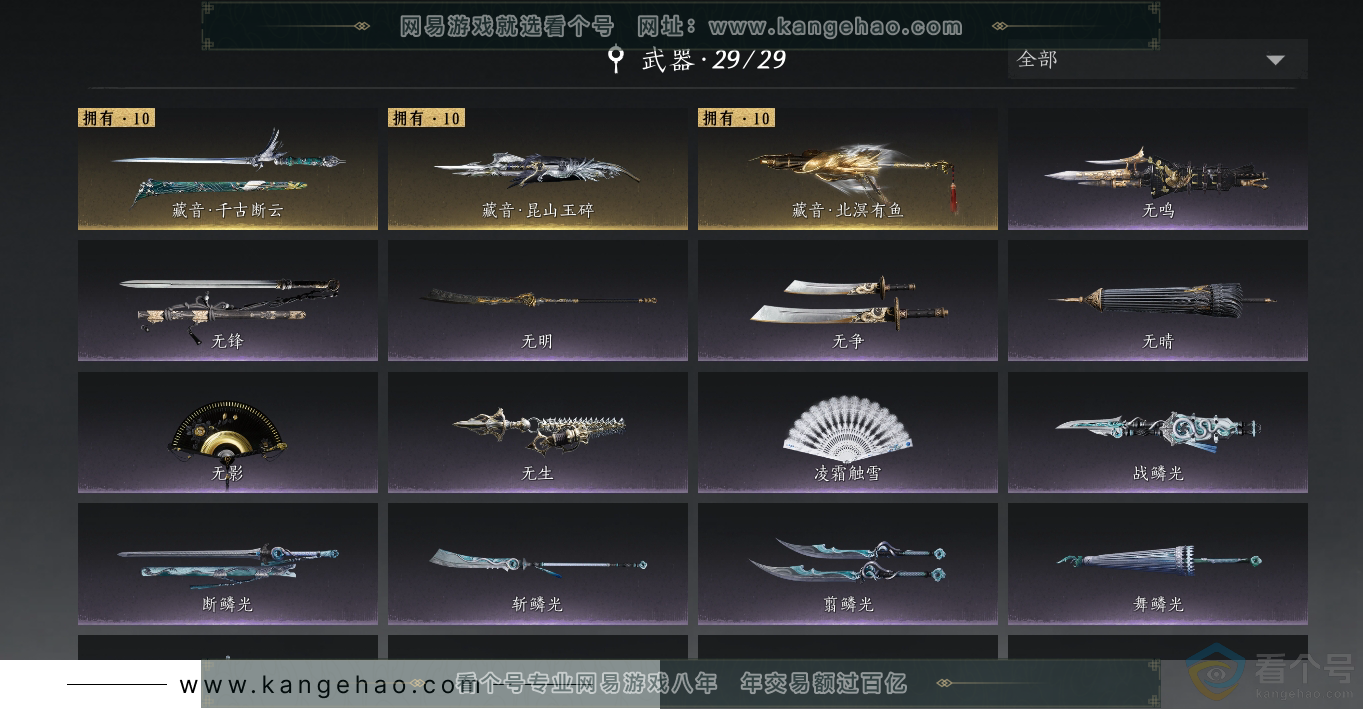Select the 无影 black fan weapon
Viewport: 1363px width, 709px height.
click(228, 432)
